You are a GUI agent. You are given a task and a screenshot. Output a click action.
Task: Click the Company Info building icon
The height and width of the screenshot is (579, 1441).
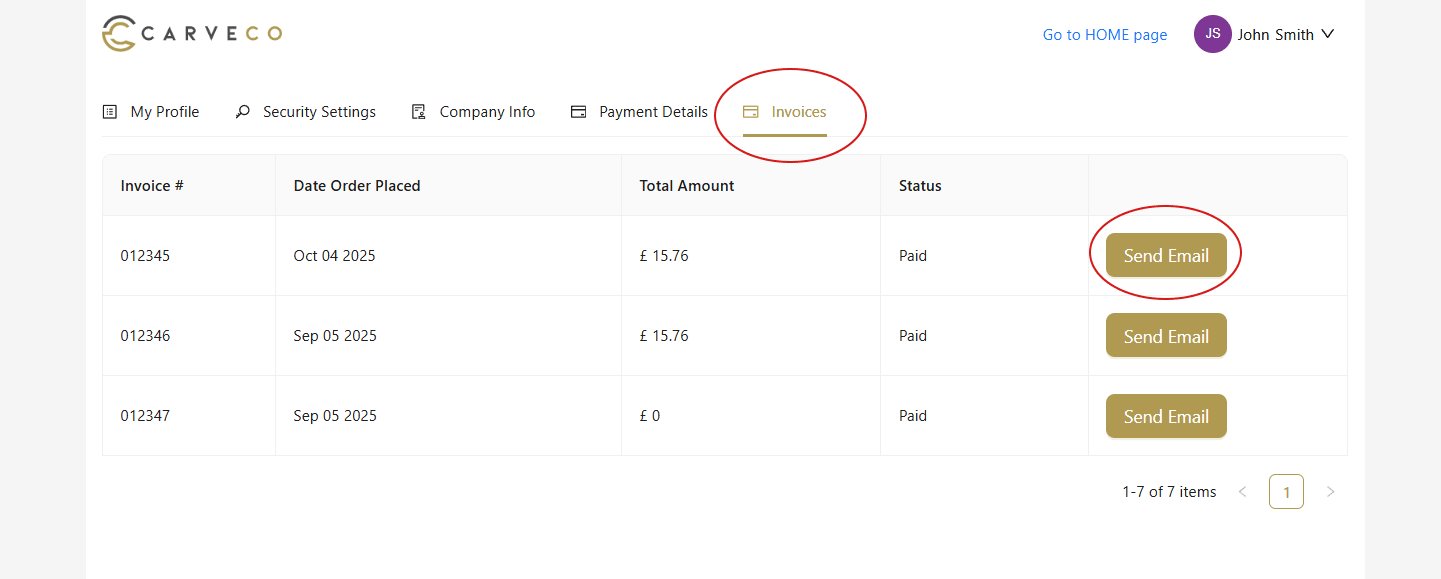pos(419,112)
